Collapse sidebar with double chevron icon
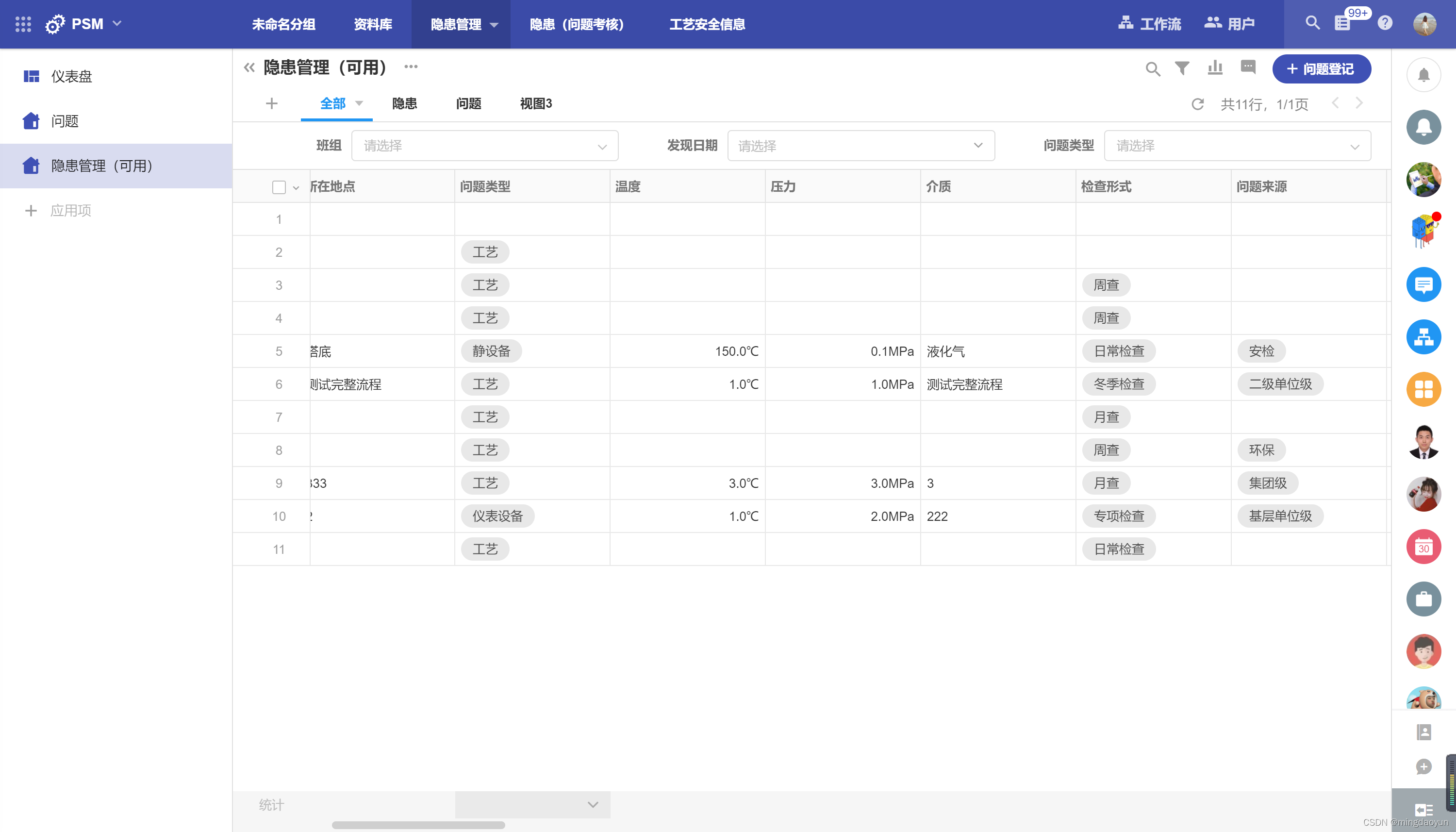Viewport: 1456px width, 832px height. [x=249, y=68]
